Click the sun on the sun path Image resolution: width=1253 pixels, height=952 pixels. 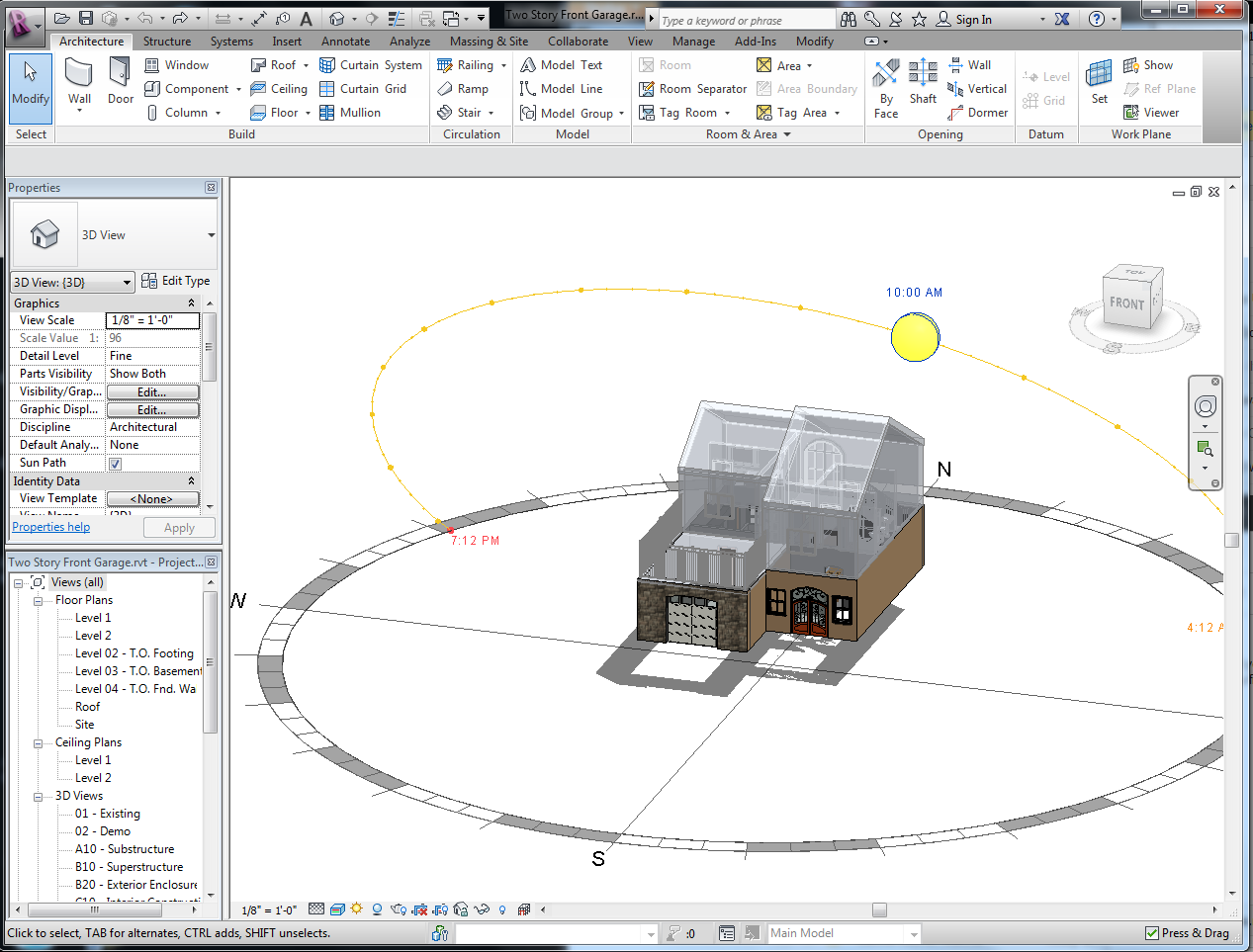[x=915, y=337]
